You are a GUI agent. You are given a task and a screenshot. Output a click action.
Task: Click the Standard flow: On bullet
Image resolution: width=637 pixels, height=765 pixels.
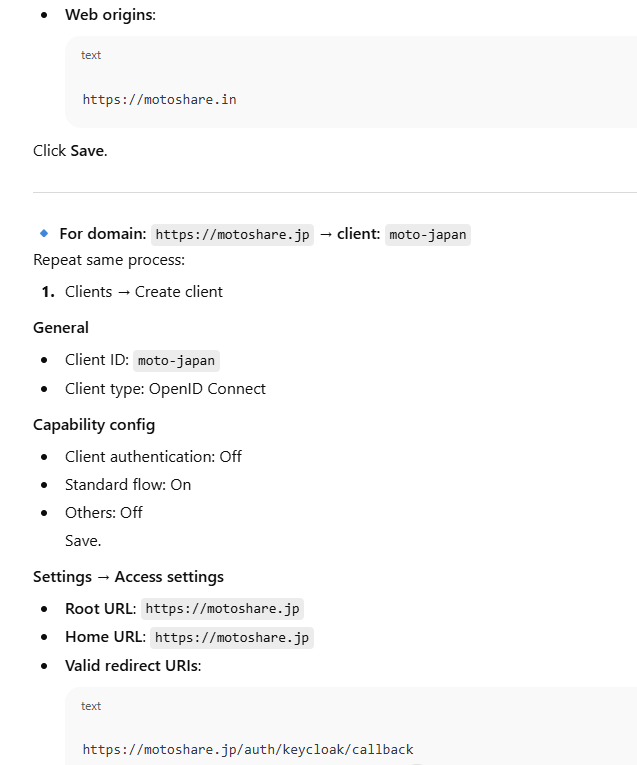128,485
